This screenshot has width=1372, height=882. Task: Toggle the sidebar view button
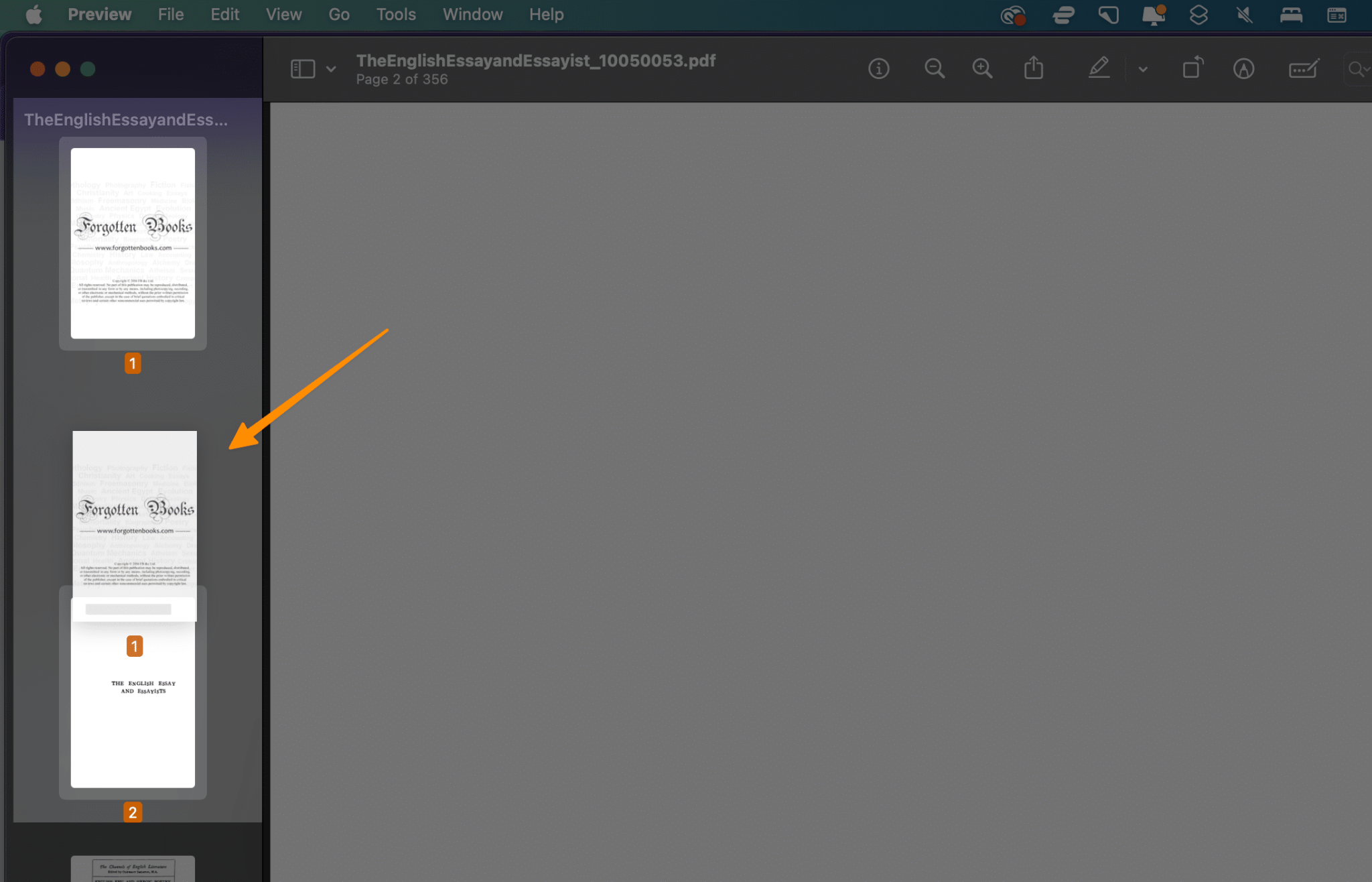[303, 68]
